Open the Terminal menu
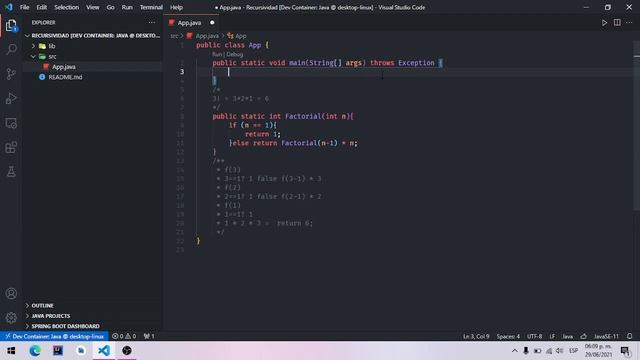Viewport: 640px width, 360px height. (151, 7)
